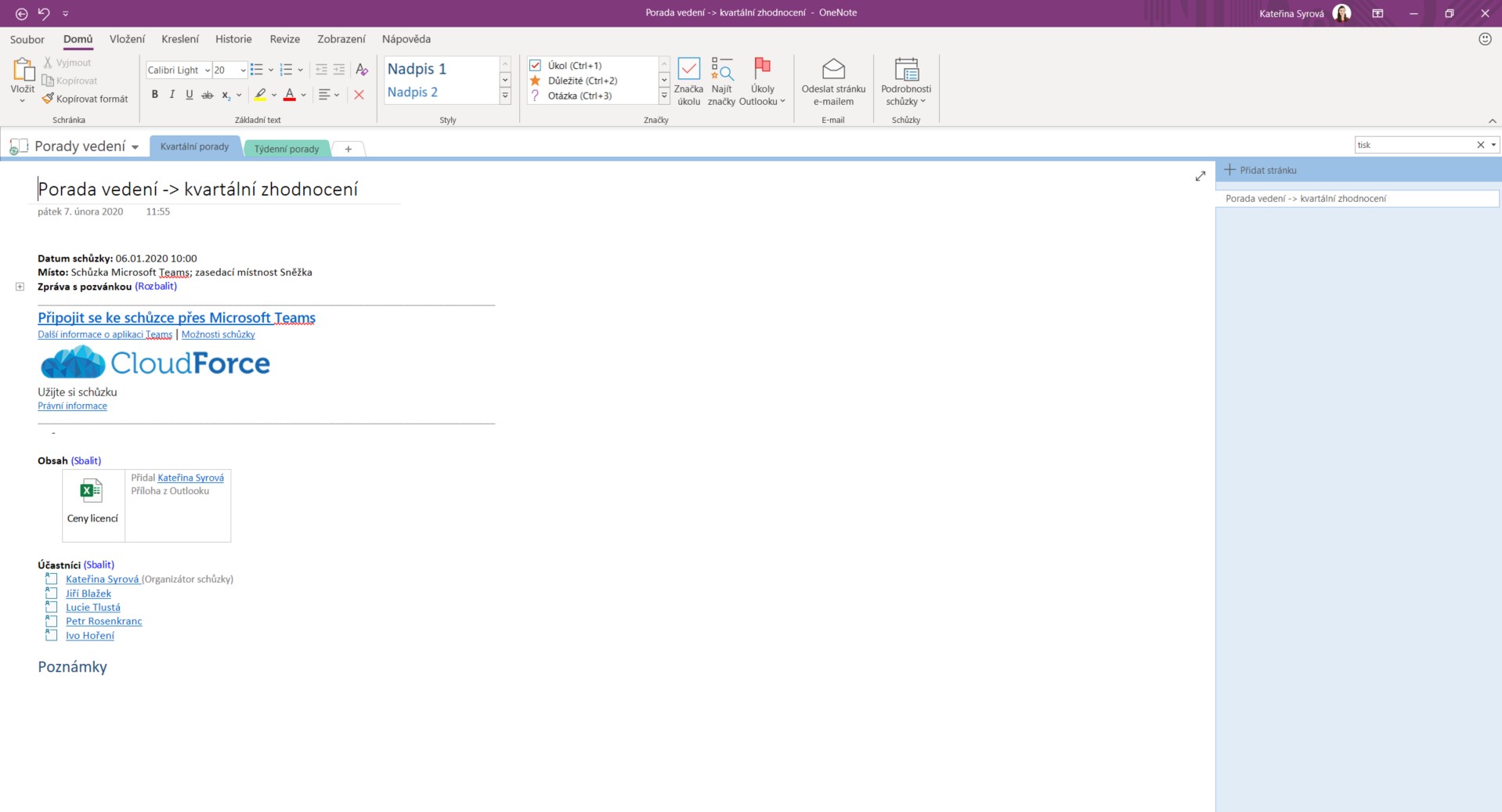1502x812 pixels.
Task: Click the Rozbalit link
Action: coord(156,287)
